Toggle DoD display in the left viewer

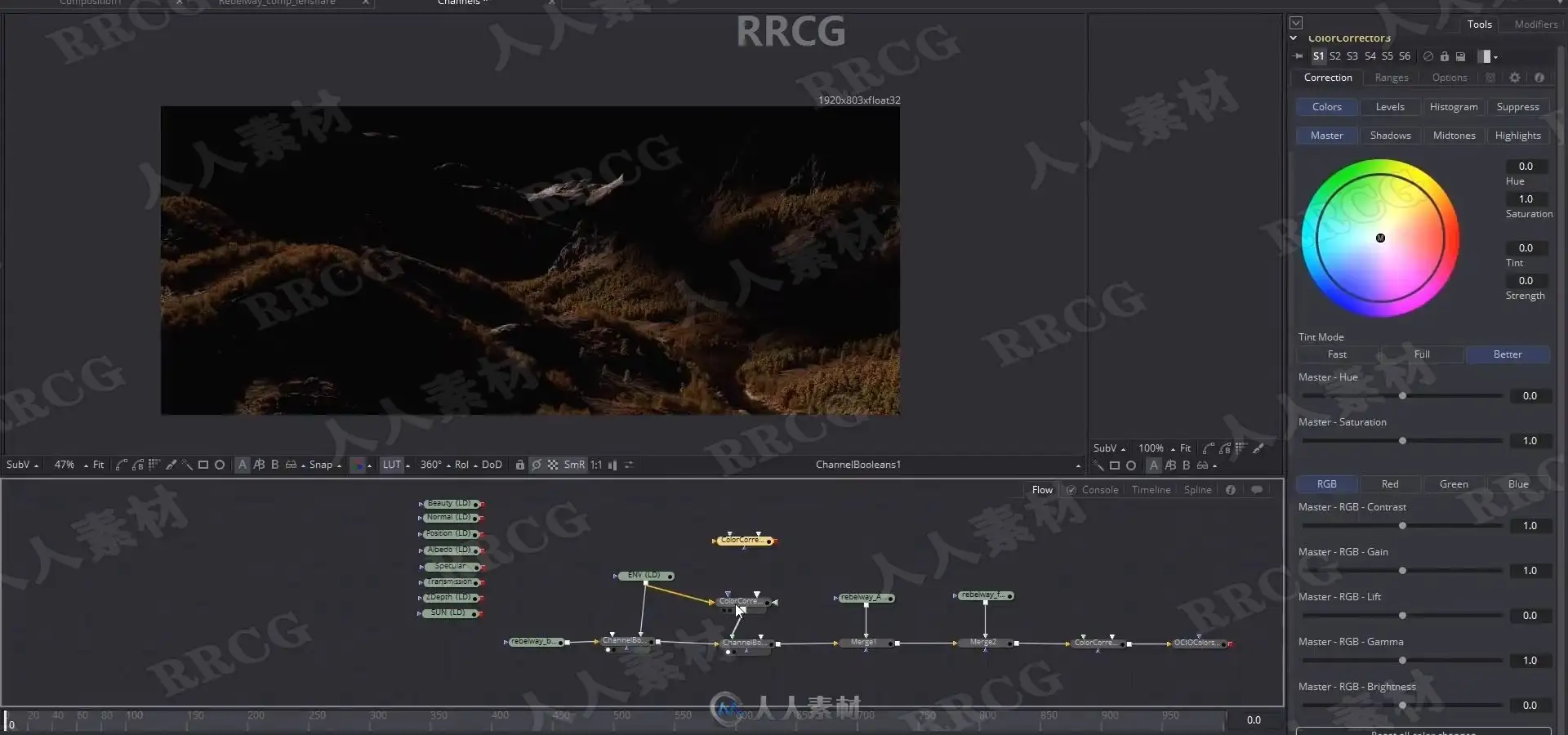(x=492, y=465)
